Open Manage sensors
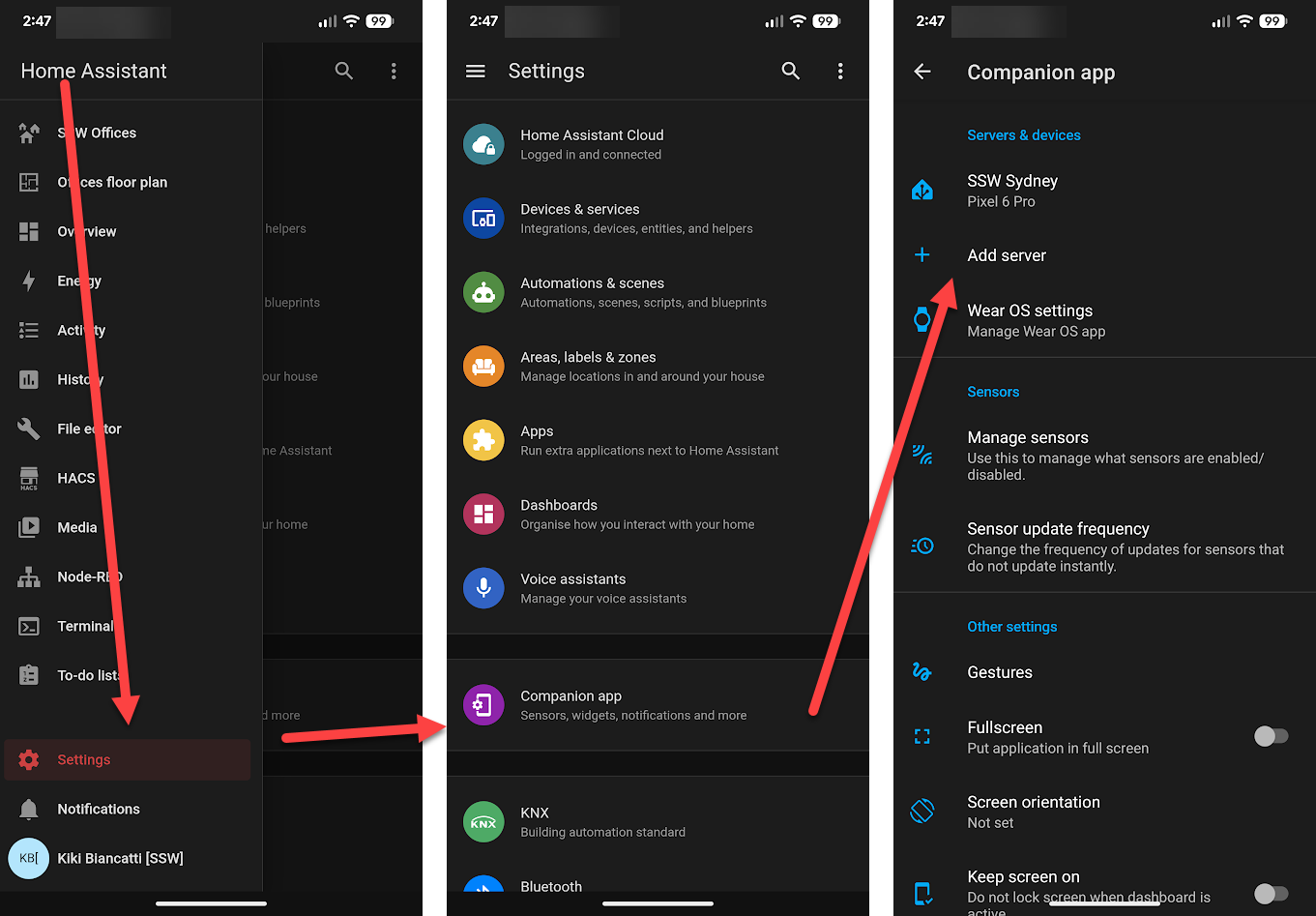 [x=1028, y=438]
